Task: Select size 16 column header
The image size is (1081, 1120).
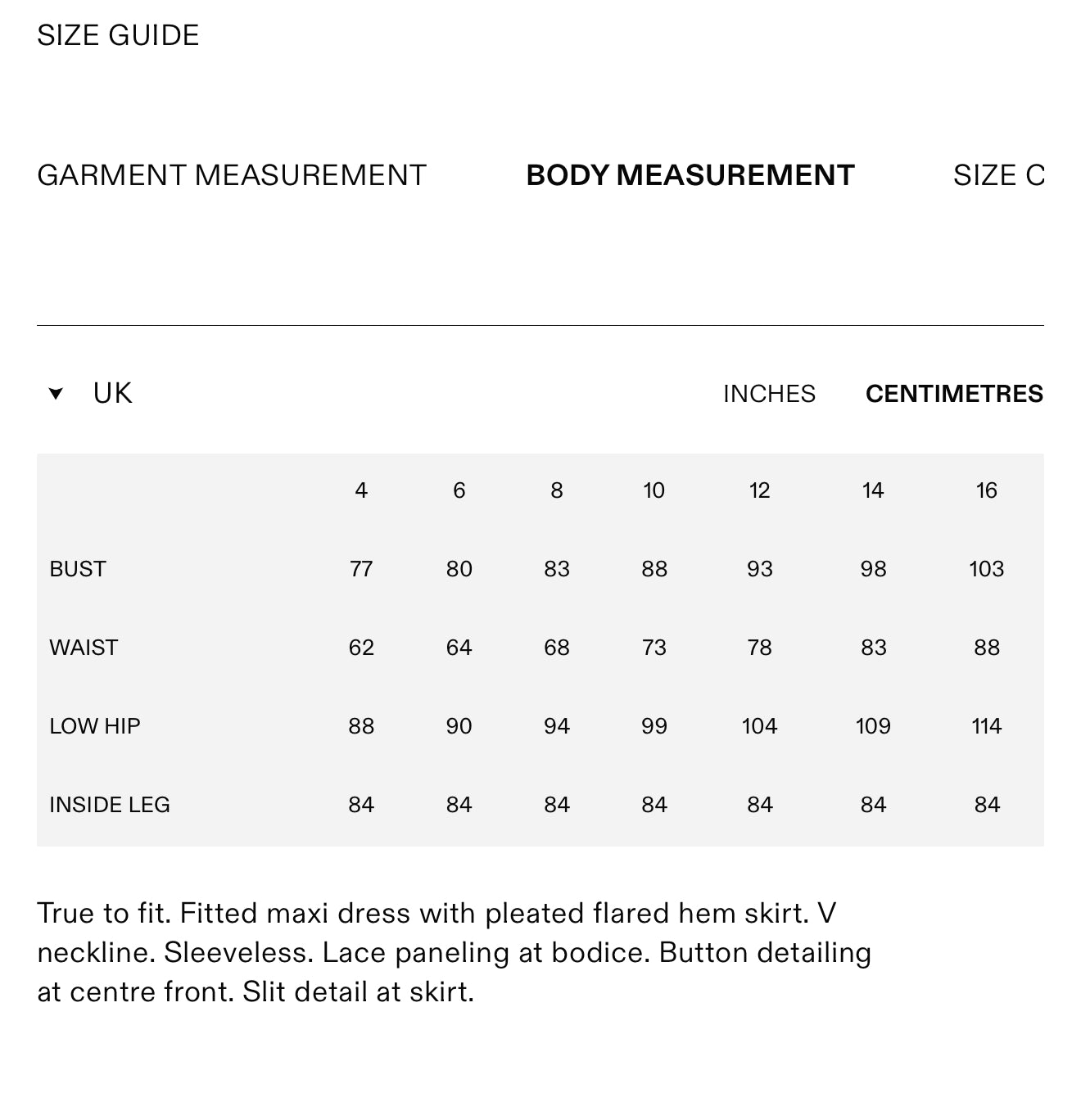Action: (x=987, y=490)
